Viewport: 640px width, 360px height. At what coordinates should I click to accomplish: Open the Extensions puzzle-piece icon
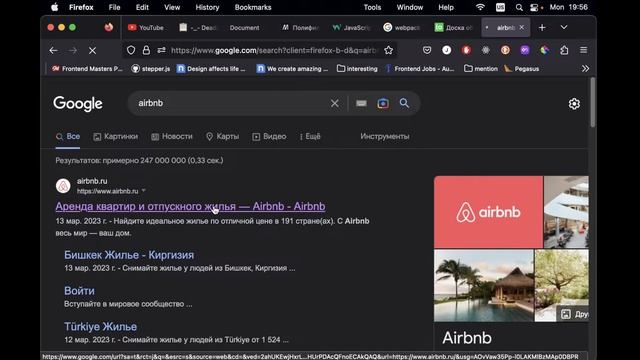pyautogui.click(x=564, y=50)
